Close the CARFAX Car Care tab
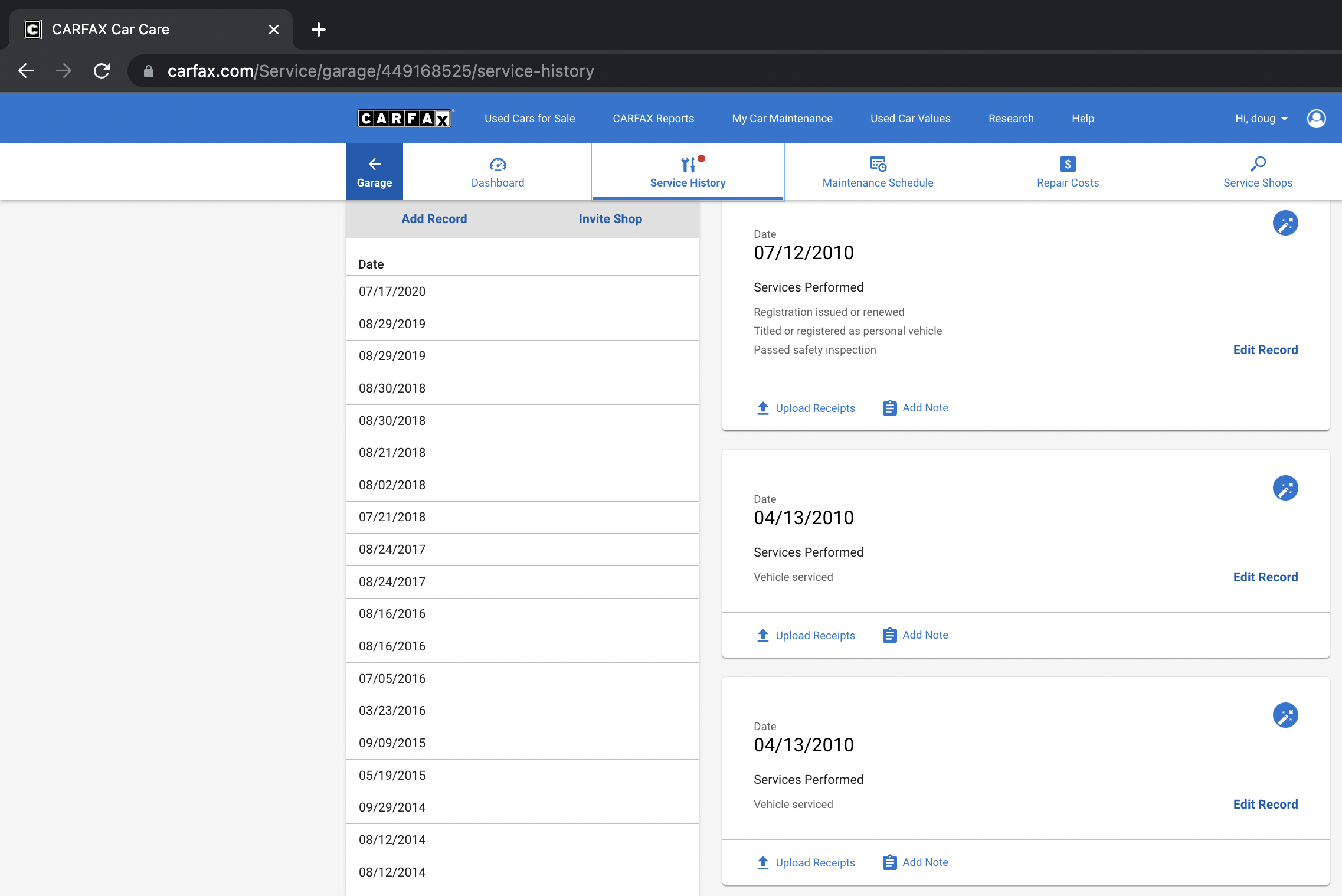This screenshot has width=1342, height=896. tap(274, 30)
